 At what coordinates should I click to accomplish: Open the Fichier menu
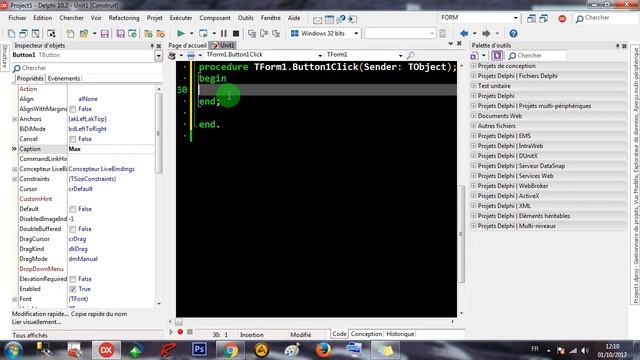(17, 18)
